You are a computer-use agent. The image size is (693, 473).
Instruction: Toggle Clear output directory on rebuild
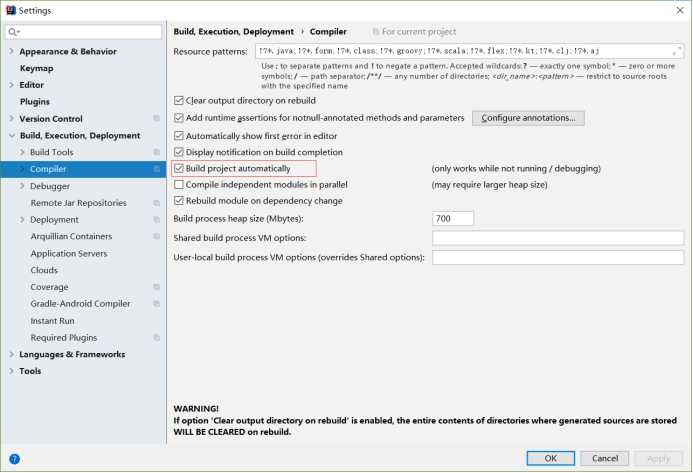coord(179,100)
